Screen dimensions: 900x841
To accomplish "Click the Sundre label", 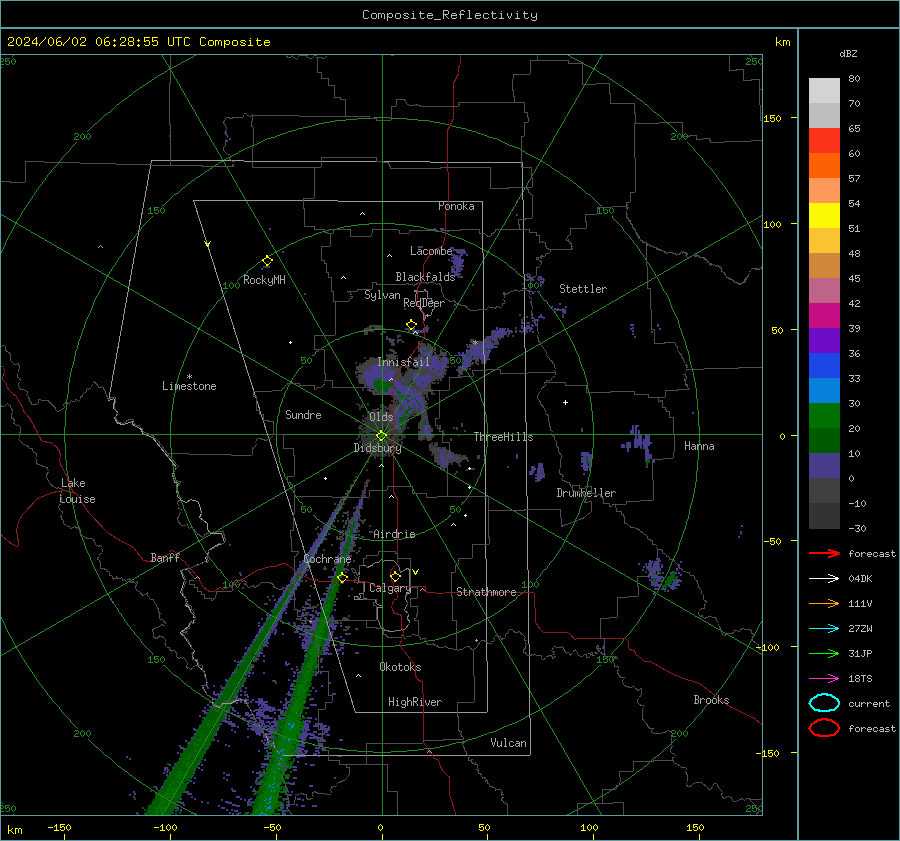I will pyautogui.click(x=303, y=415).
